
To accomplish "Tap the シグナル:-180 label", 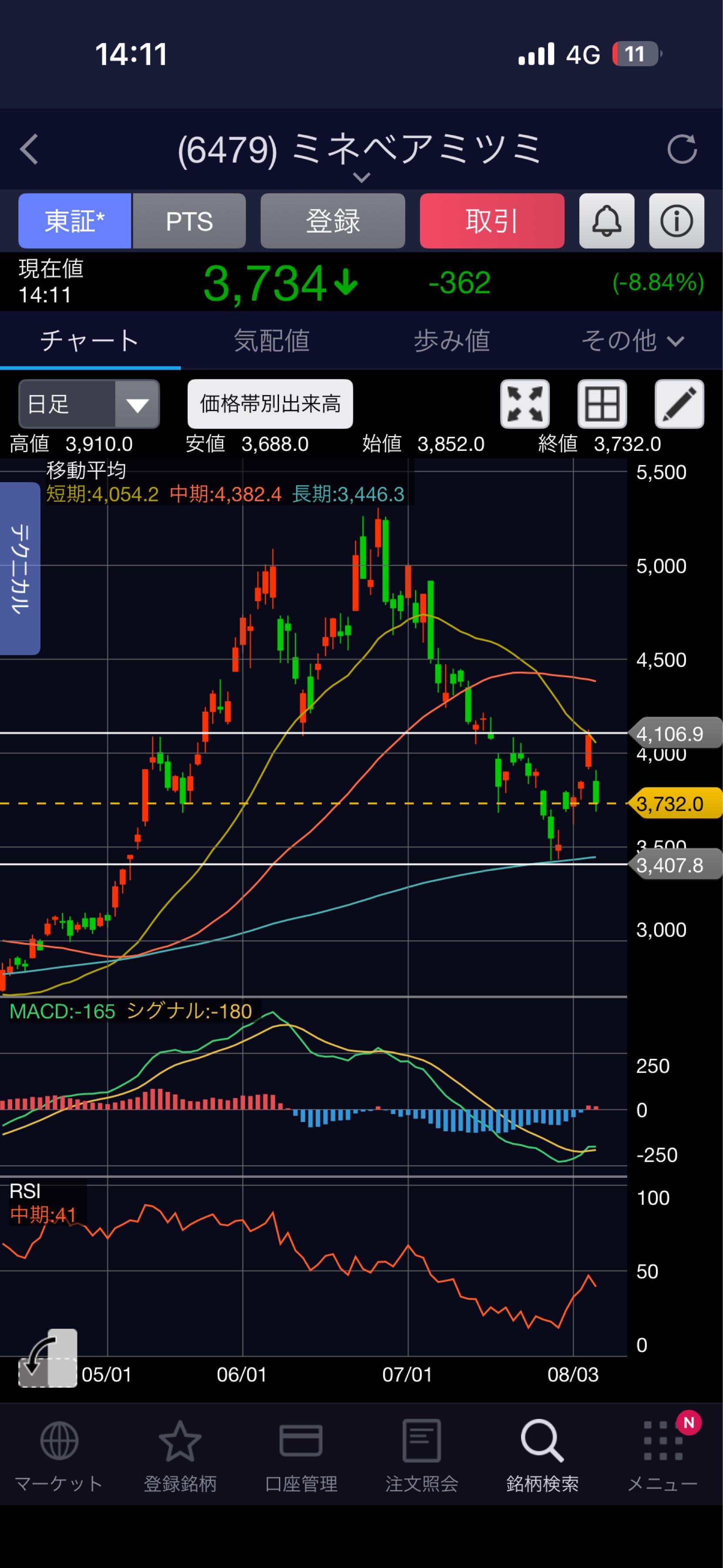I will point(189,1012).
